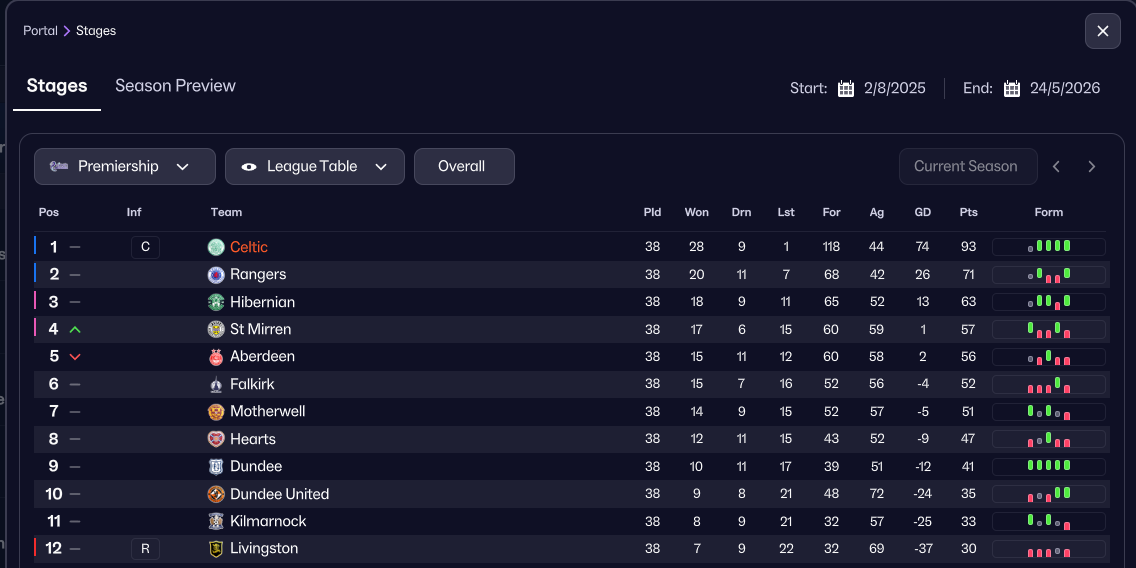Go to the next season arrow
The width and height of the screenshot is (1136, 568).
(x=1092, y=167)
